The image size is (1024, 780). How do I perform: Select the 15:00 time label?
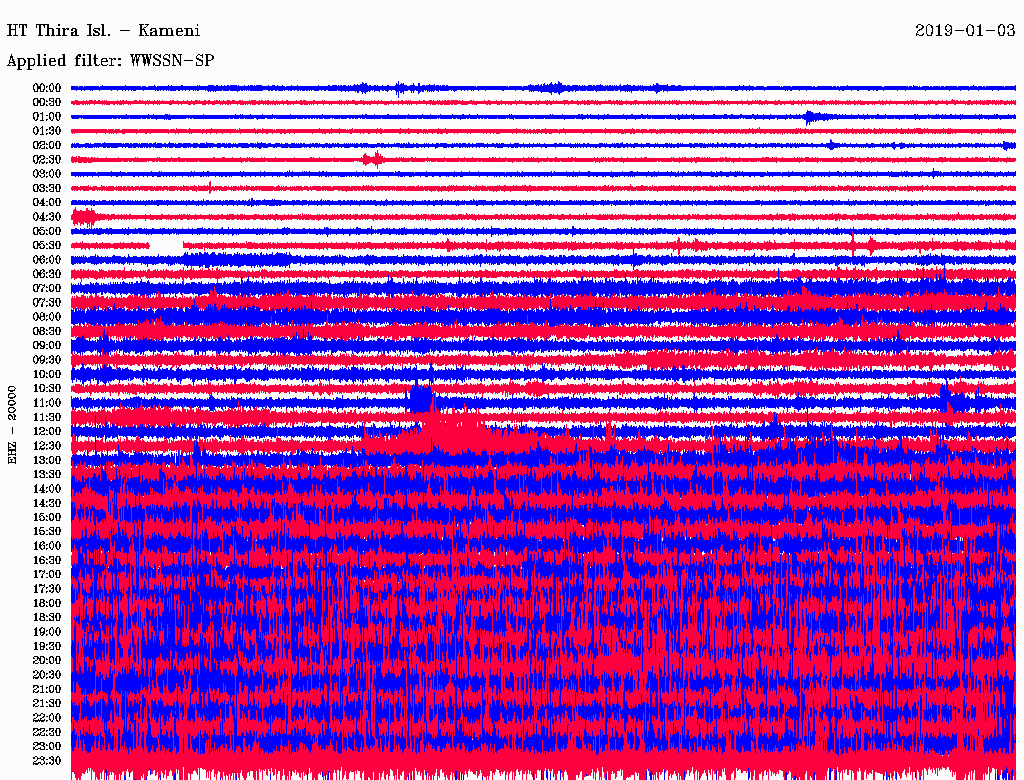pos(47,517)
